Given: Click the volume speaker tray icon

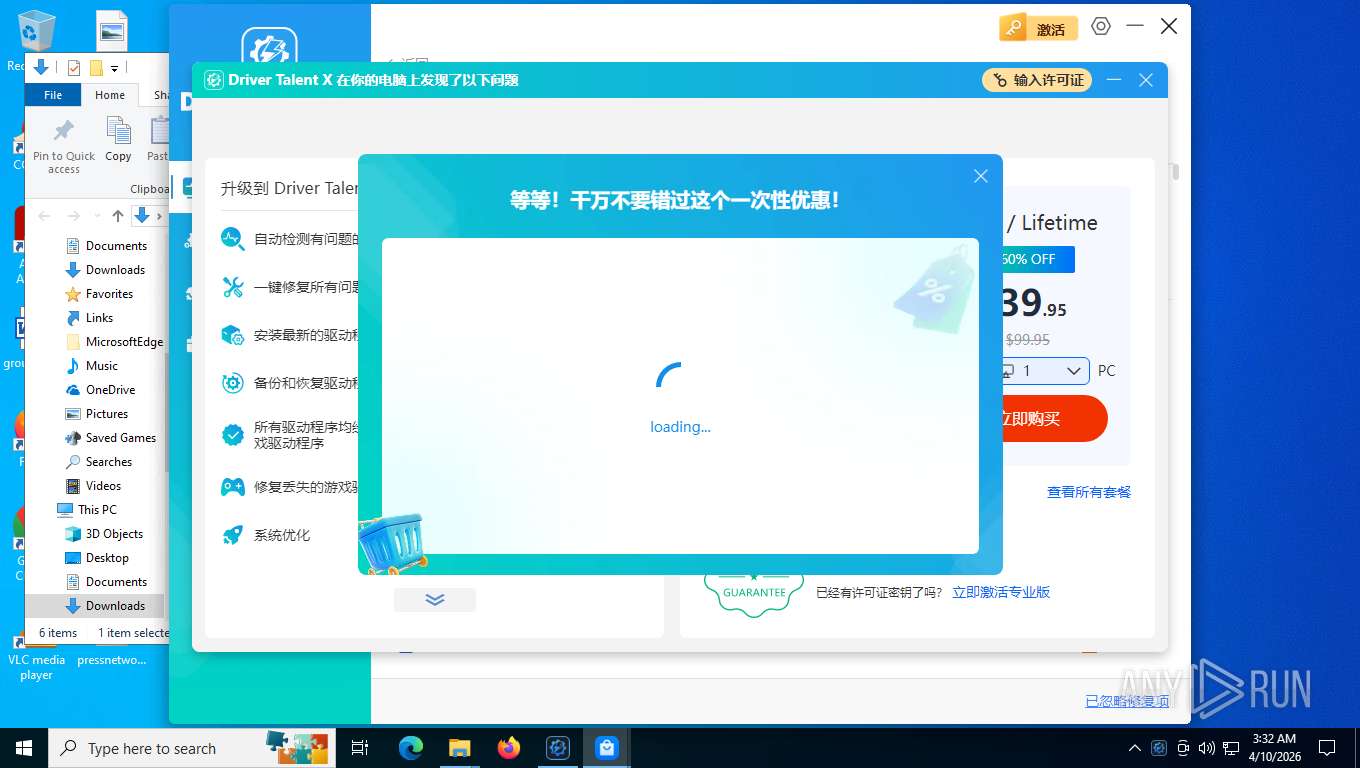Looking at the screenshot, I should tap(1206, 748).
